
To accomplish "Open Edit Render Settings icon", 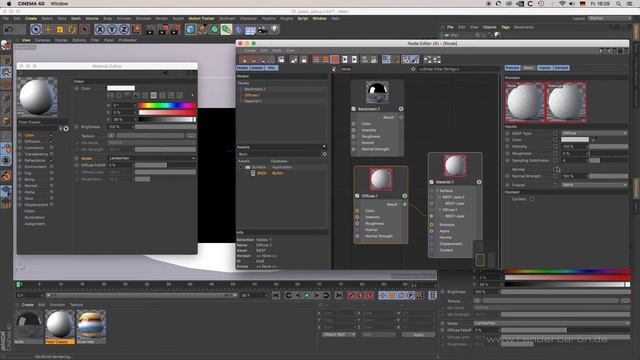I will pos(176,29).
